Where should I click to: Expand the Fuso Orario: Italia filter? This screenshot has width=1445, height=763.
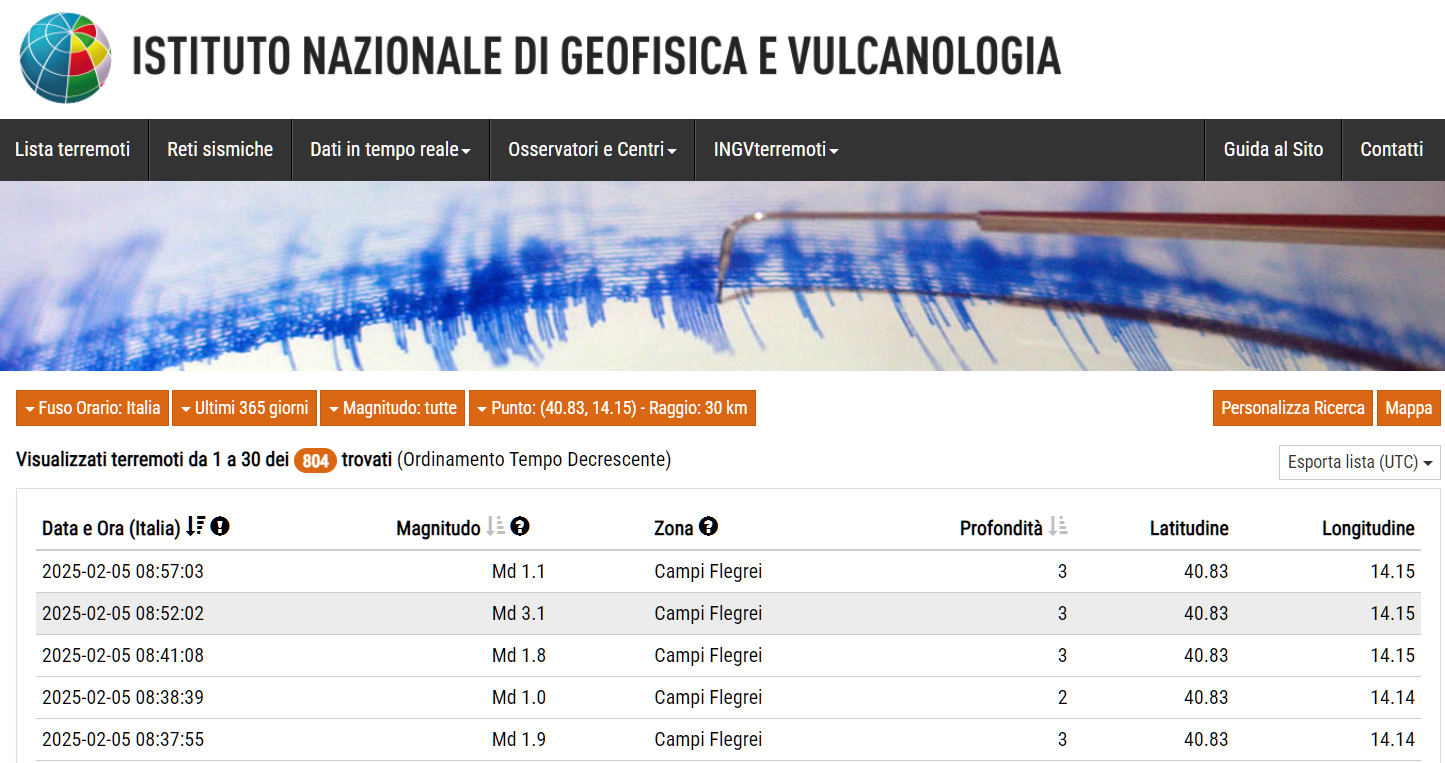click(x=91, y=407)
